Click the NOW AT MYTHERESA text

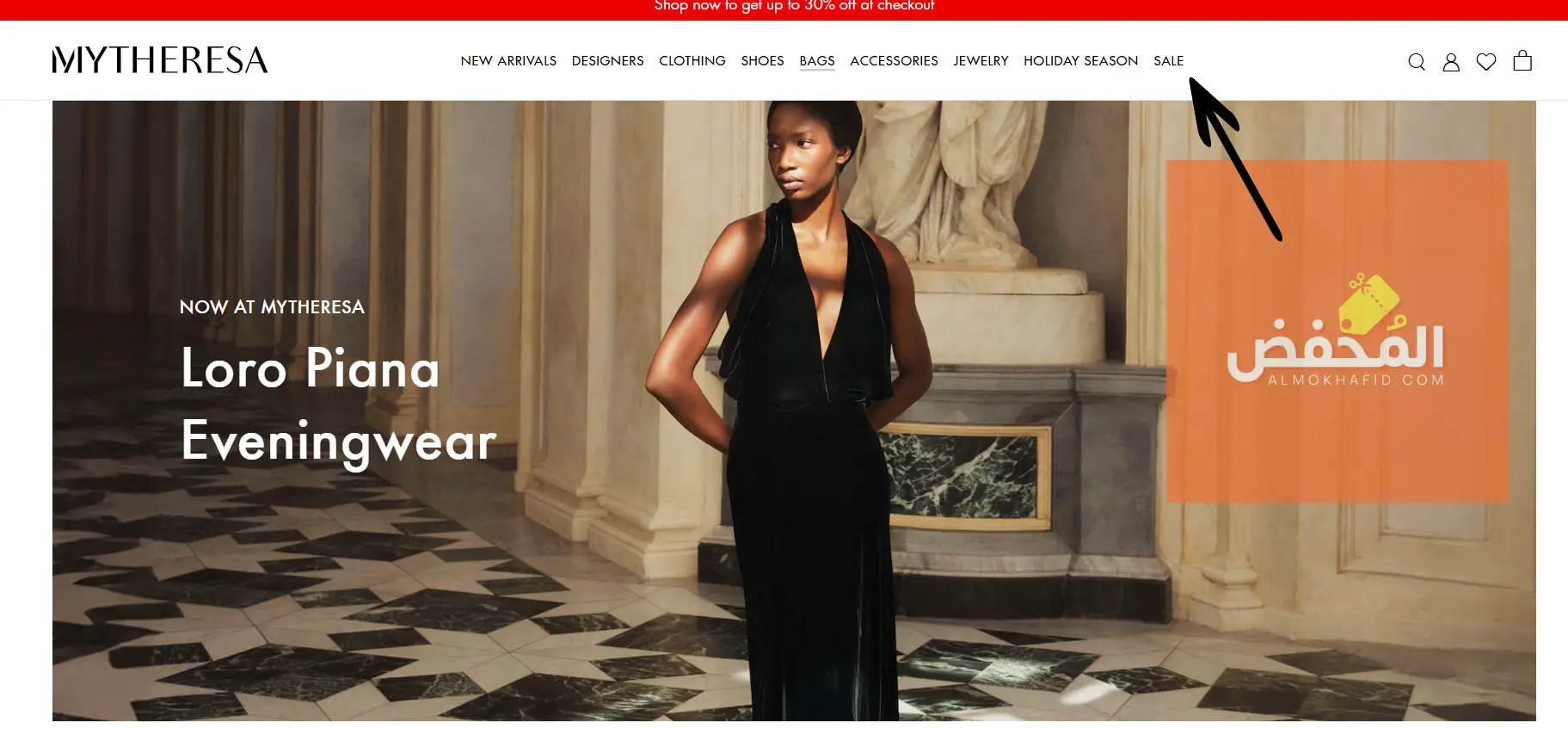tap(272, 307)
